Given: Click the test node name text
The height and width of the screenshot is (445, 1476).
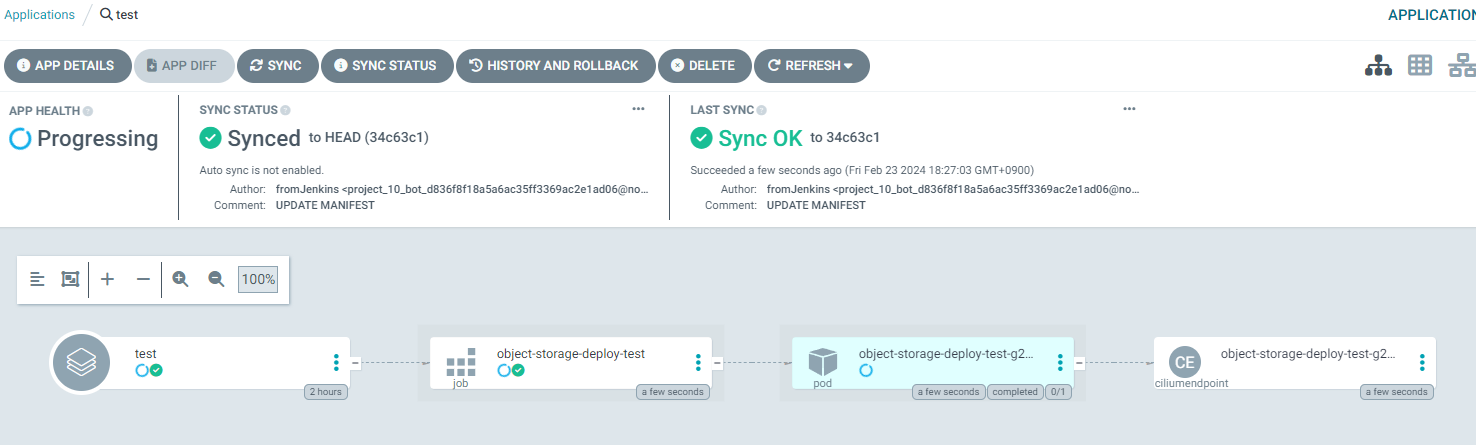Looking at the screenshot, I should point(146,354).
